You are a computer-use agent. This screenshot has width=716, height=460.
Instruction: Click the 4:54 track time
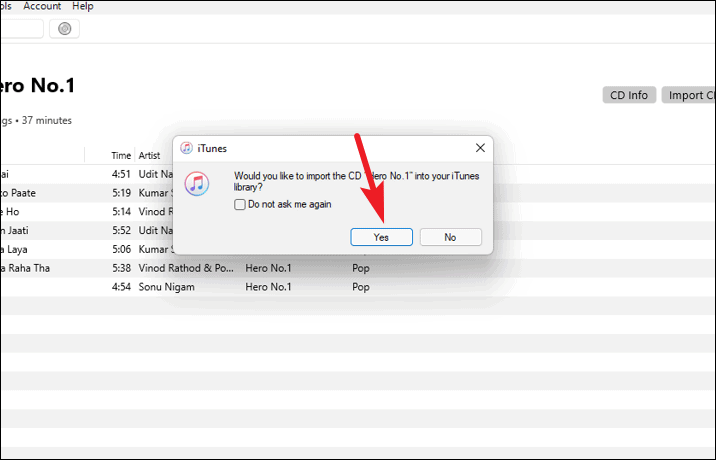pyautogui.click(x=121, y=287)
